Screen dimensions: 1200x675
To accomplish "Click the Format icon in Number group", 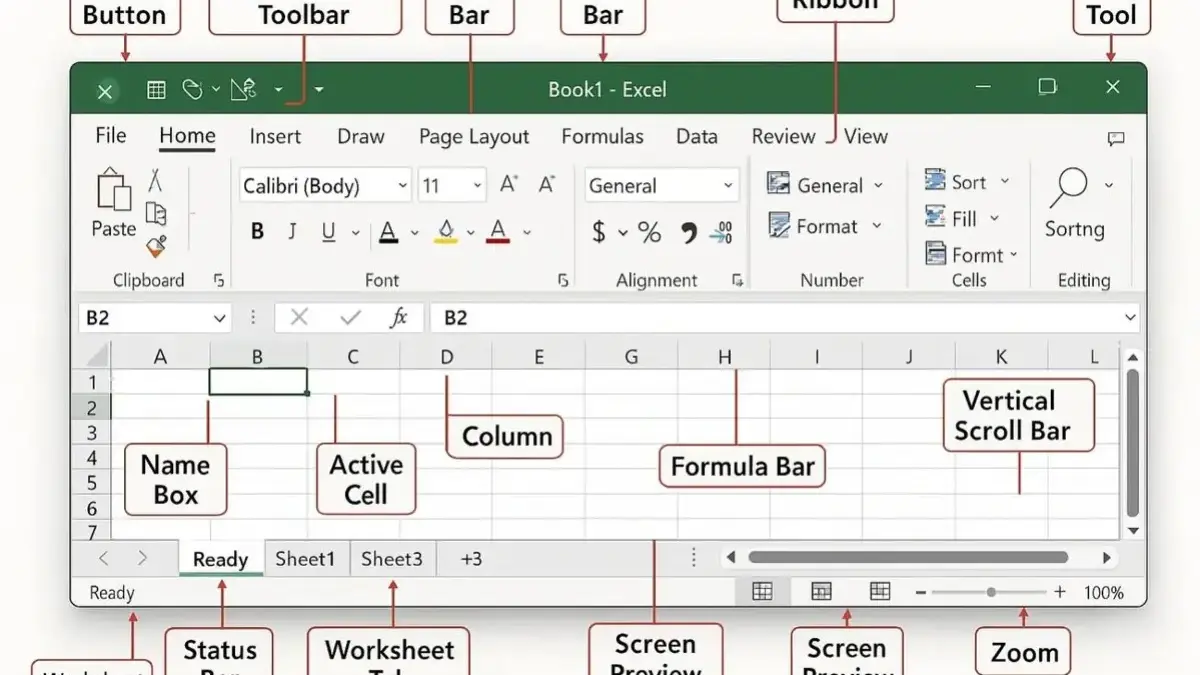I will click(x=779, y=225).
